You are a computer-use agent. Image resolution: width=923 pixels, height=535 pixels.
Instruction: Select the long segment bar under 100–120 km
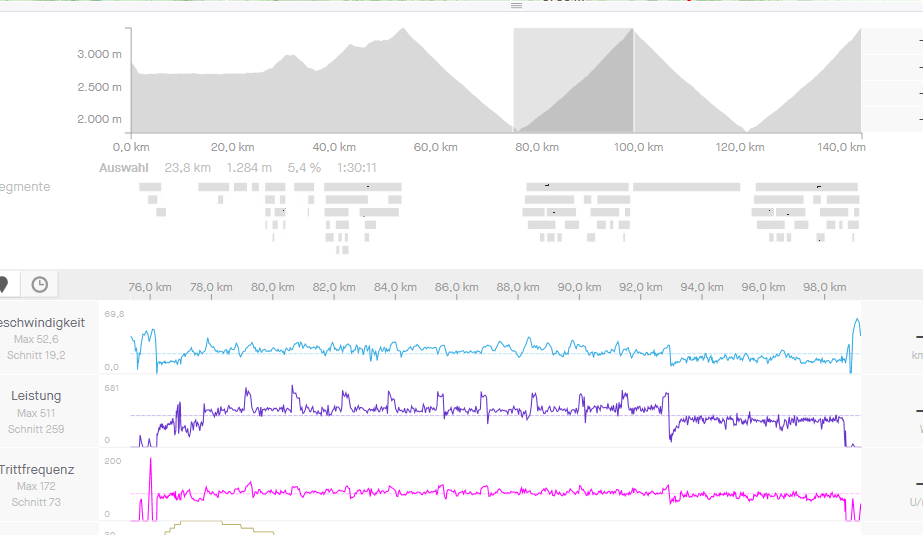point(686,187)
